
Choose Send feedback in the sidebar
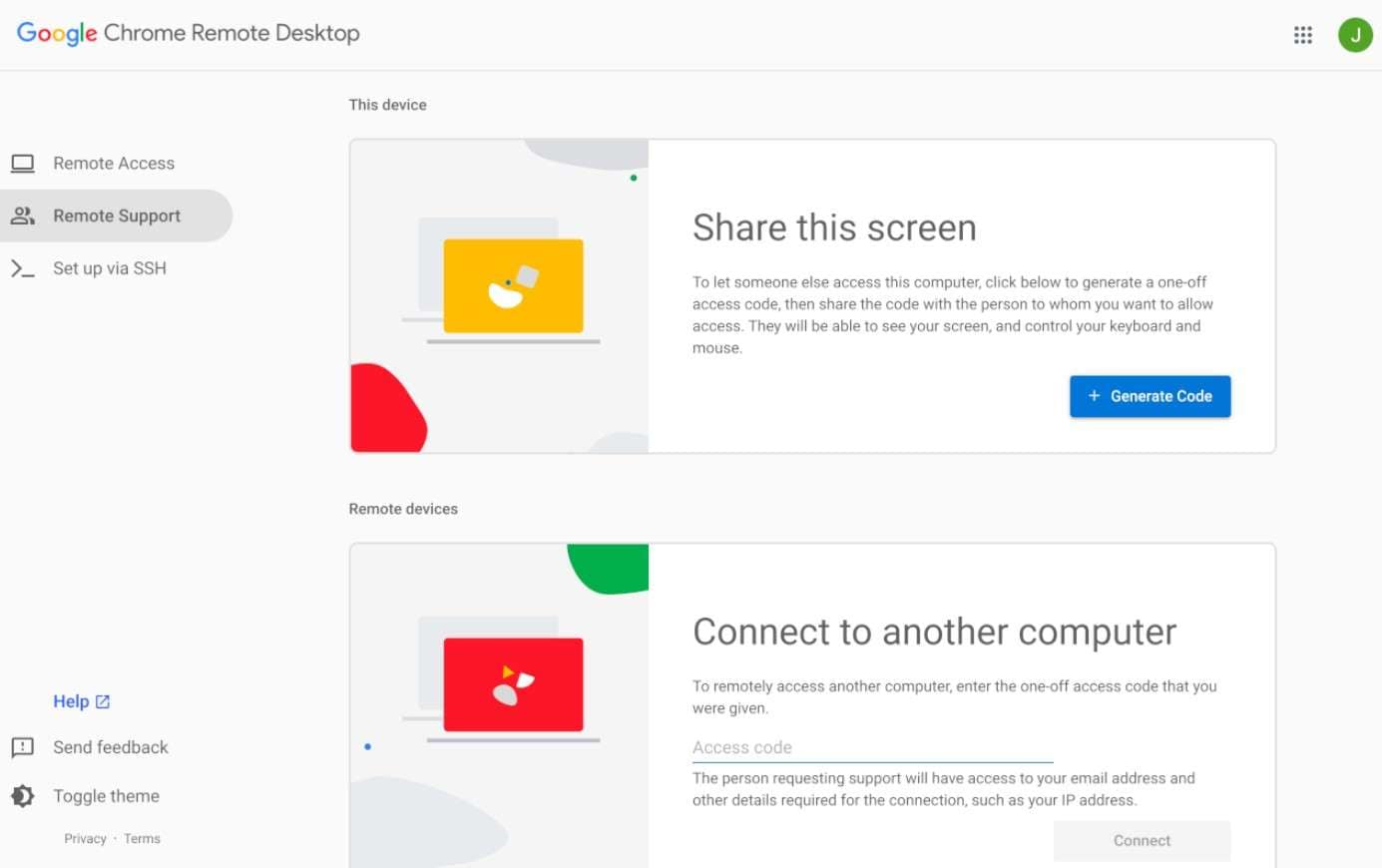[111, 747]
